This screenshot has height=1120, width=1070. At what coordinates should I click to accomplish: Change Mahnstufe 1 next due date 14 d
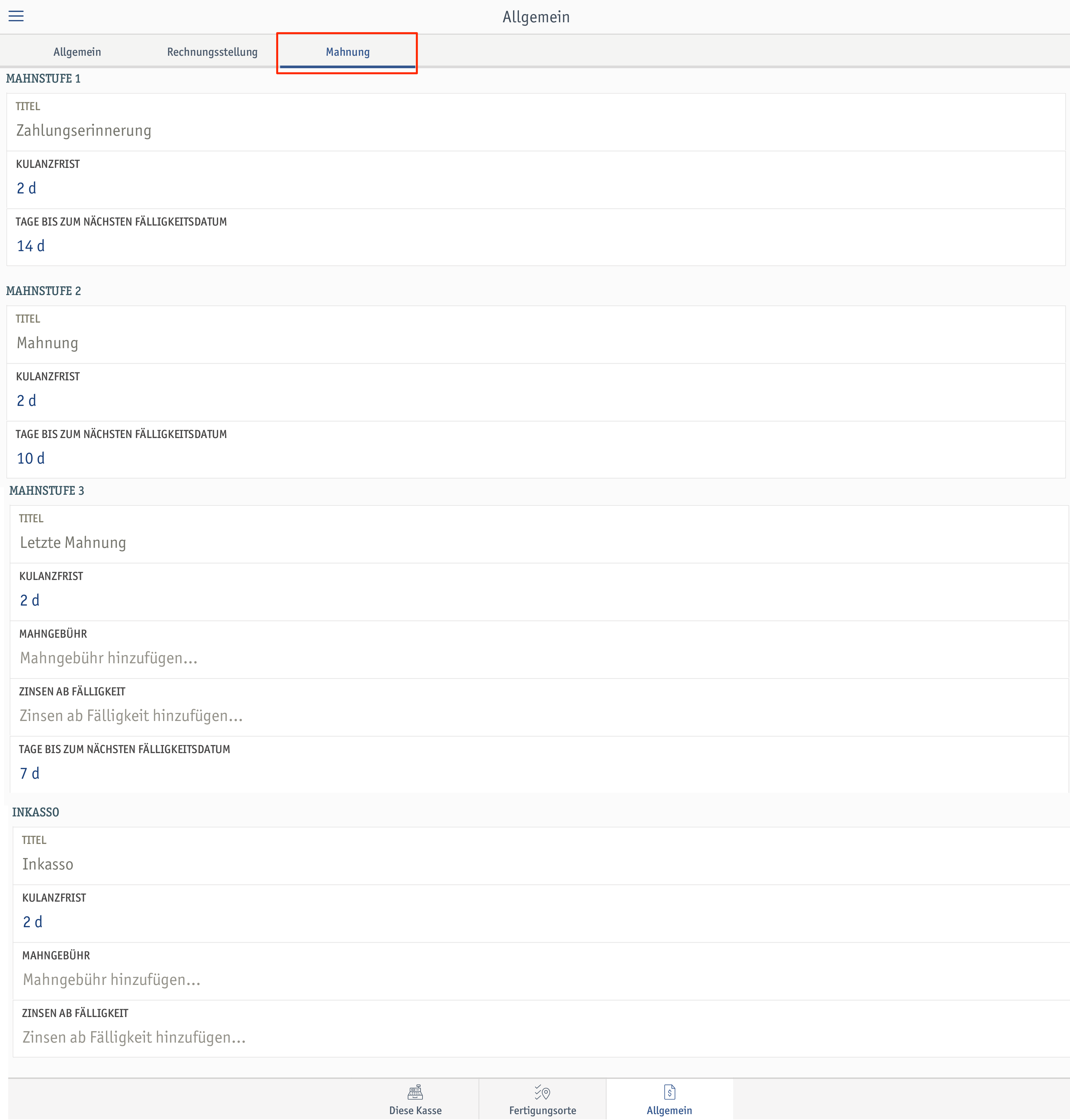pos(536,237)
